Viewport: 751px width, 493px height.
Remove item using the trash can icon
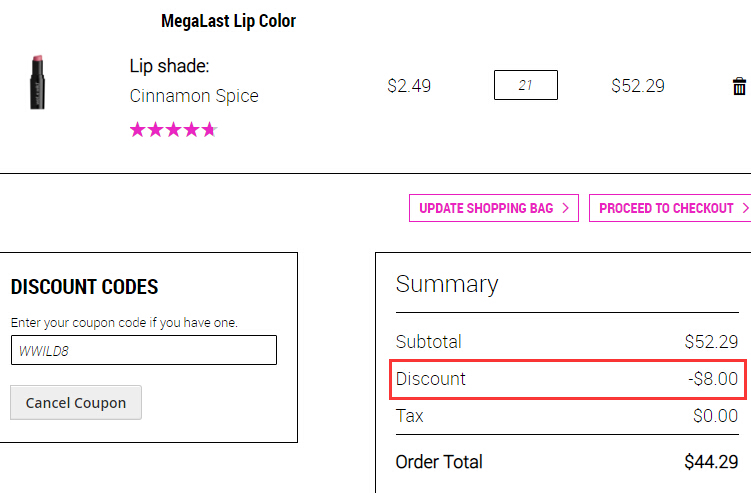(x=739, y=86)
